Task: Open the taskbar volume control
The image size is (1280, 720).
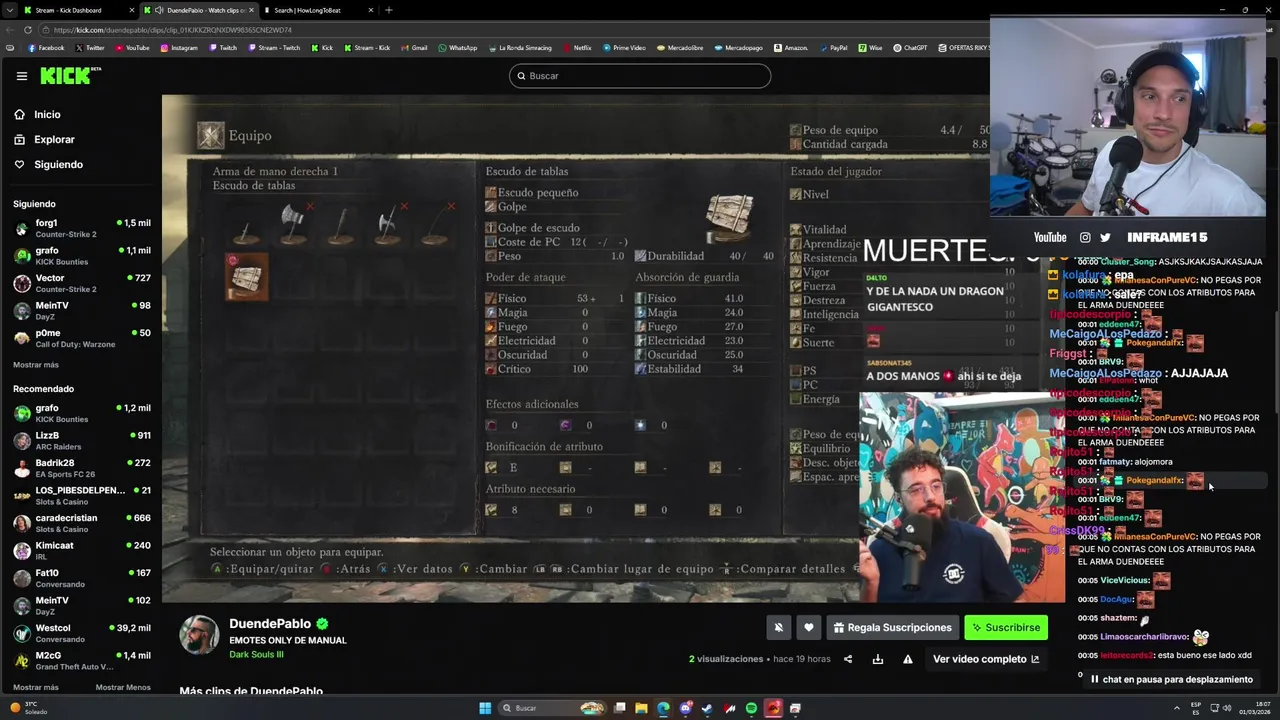Action: [1227, 708]
